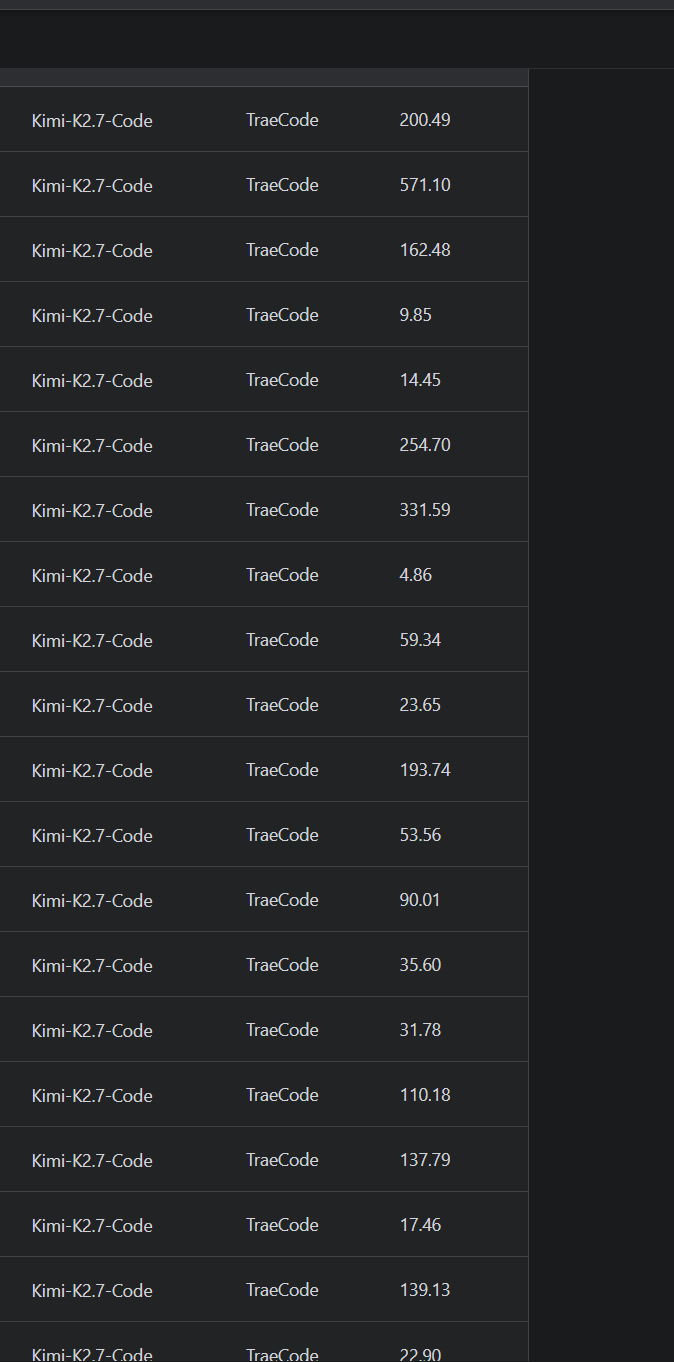This screenshot has height=1362, width=674.
Task: Click the 110.18 value cell
Action: (425, 1095)
